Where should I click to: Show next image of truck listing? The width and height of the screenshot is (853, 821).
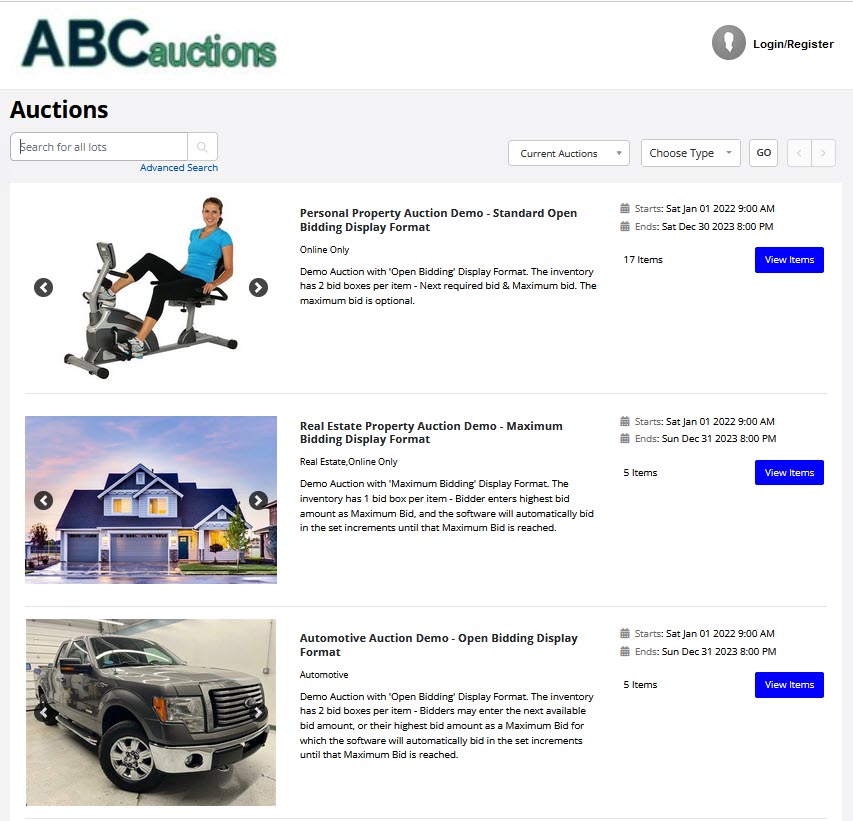tap(258, 712)
